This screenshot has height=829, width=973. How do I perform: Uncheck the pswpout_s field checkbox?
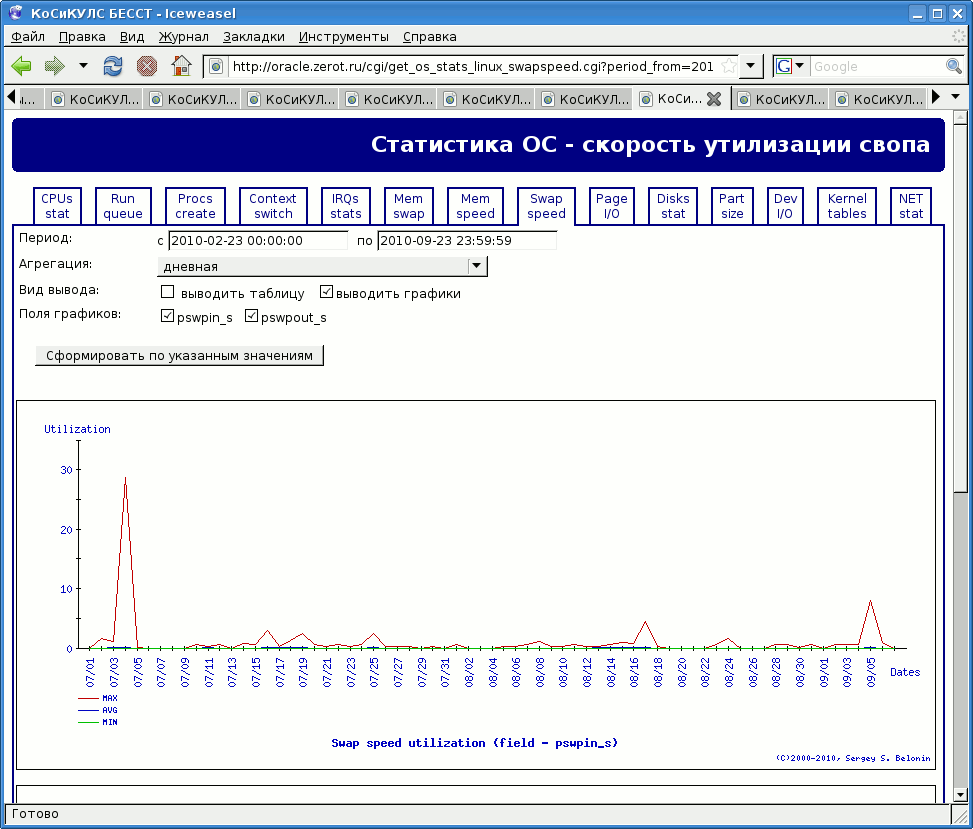coord(251,316)
